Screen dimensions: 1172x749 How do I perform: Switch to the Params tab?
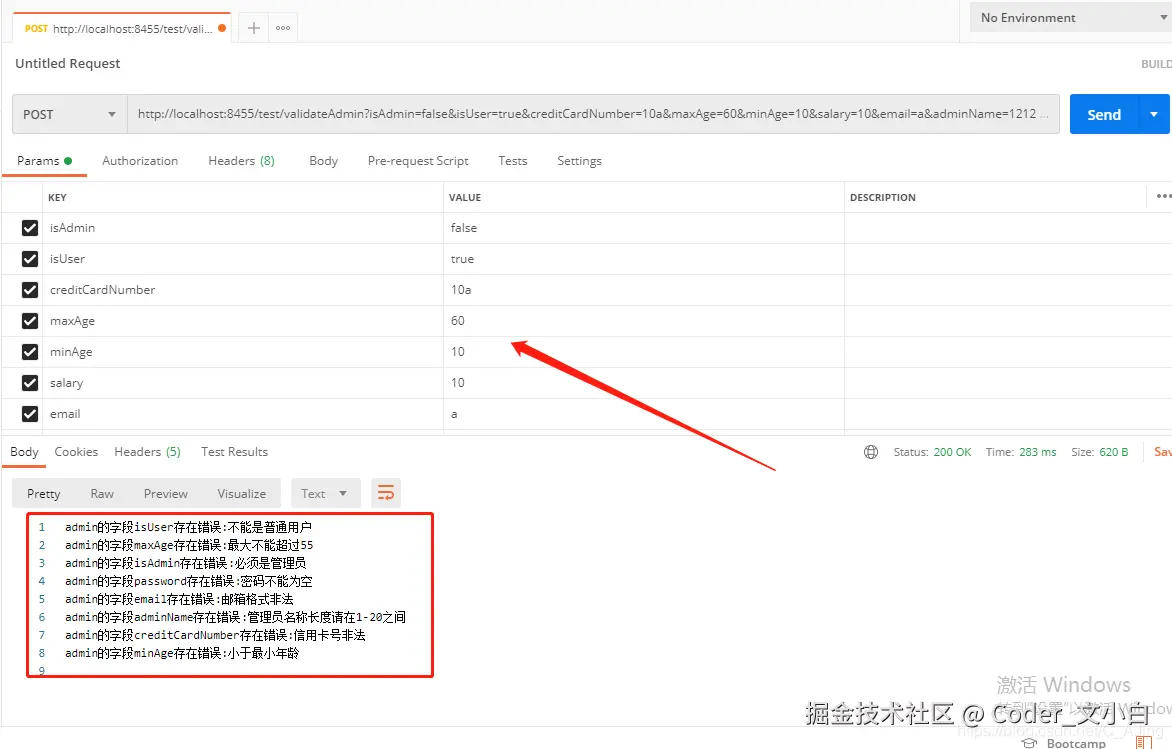tap(44, 161)
